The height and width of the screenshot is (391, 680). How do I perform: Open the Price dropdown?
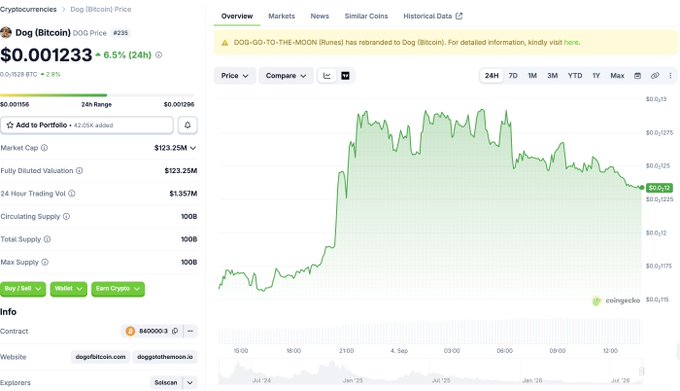click(235, 76)
